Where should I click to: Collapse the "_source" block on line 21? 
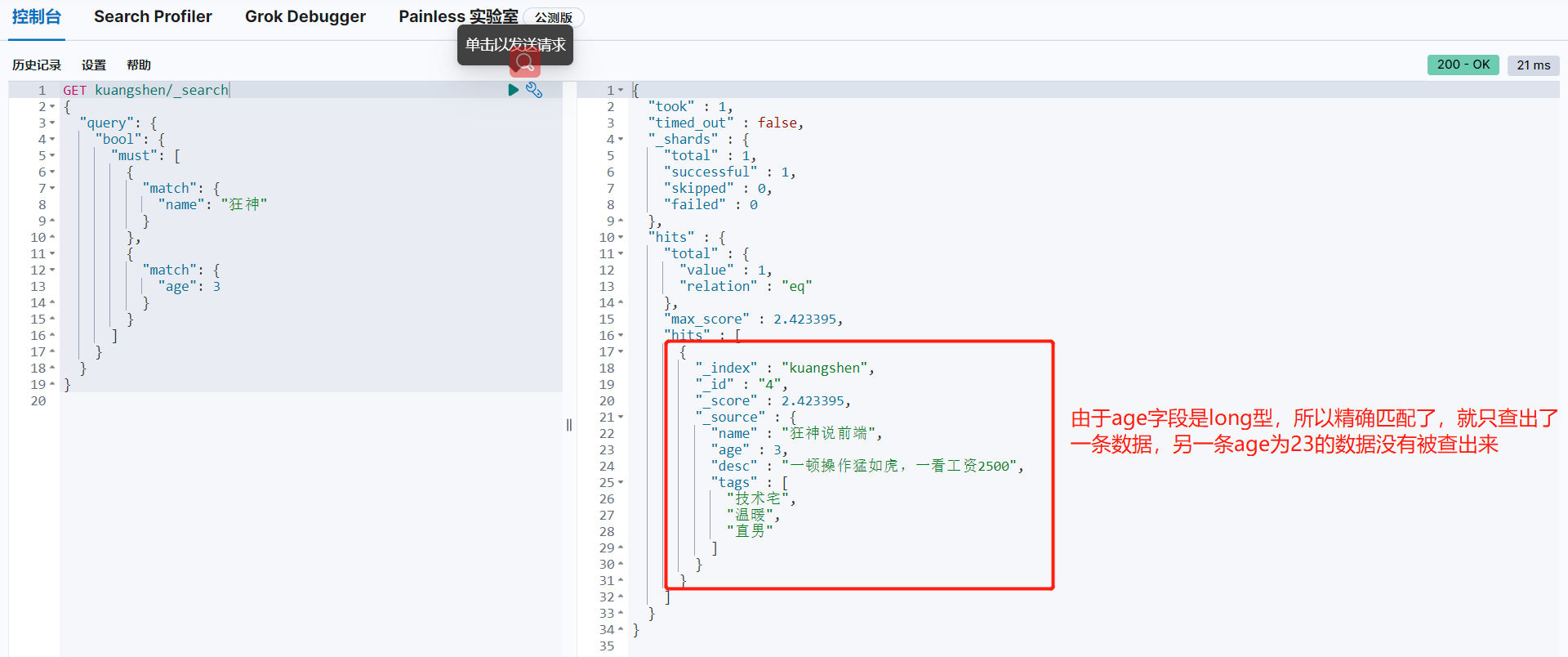(x=621, y=417)
